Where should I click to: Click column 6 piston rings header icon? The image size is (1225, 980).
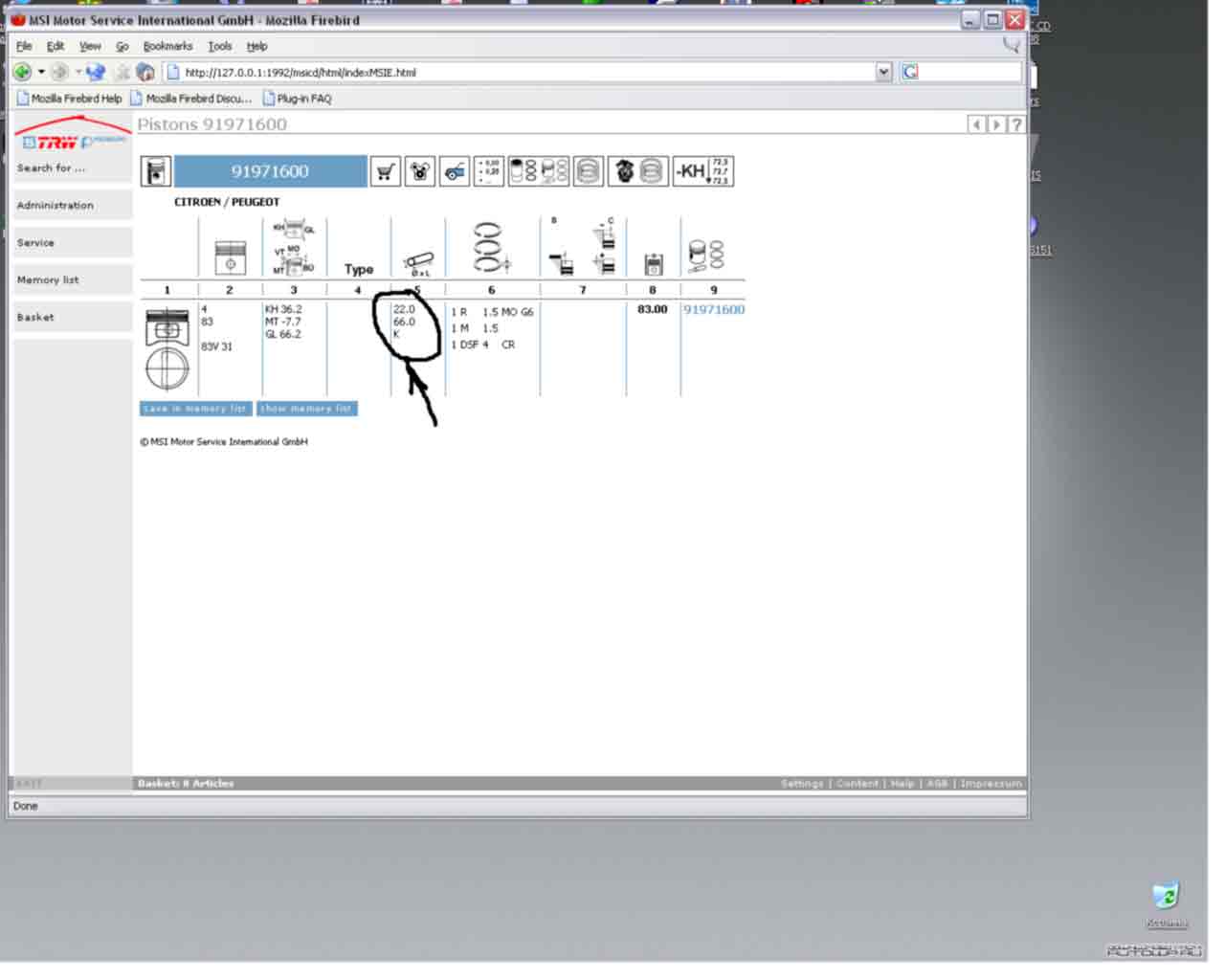click(491, 247)
